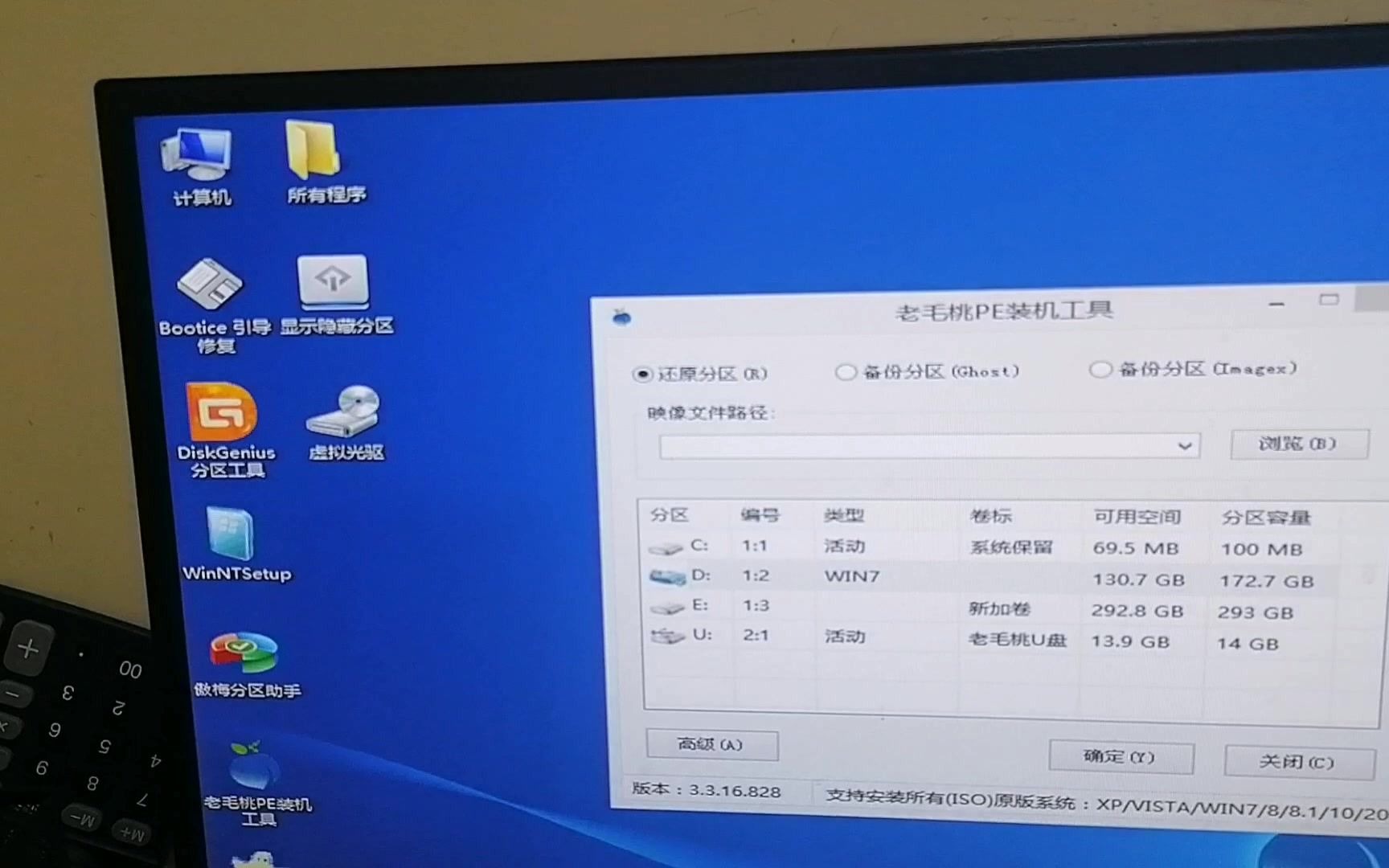Click the 版本：3.3.16.828 status text
This screenshot has width=1389, height=868.
click(x=707, y=790)
